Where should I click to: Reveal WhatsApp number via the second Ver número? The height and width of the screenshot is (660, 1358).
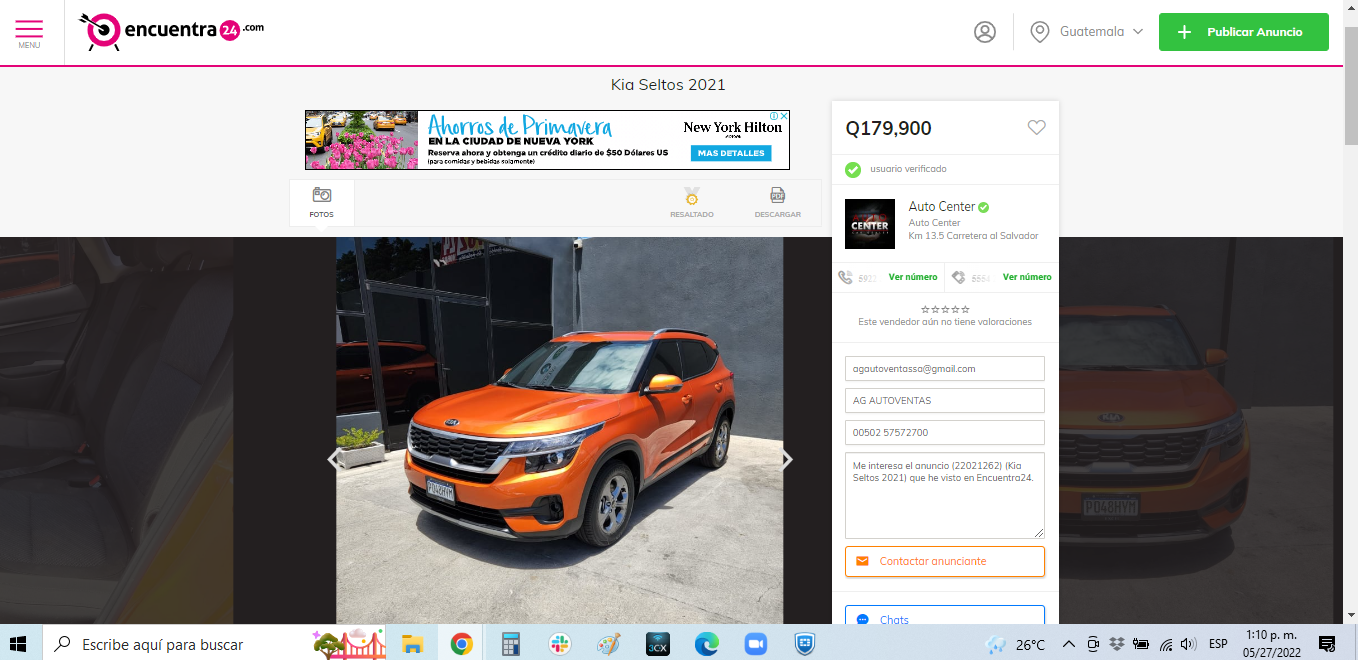1027,277
